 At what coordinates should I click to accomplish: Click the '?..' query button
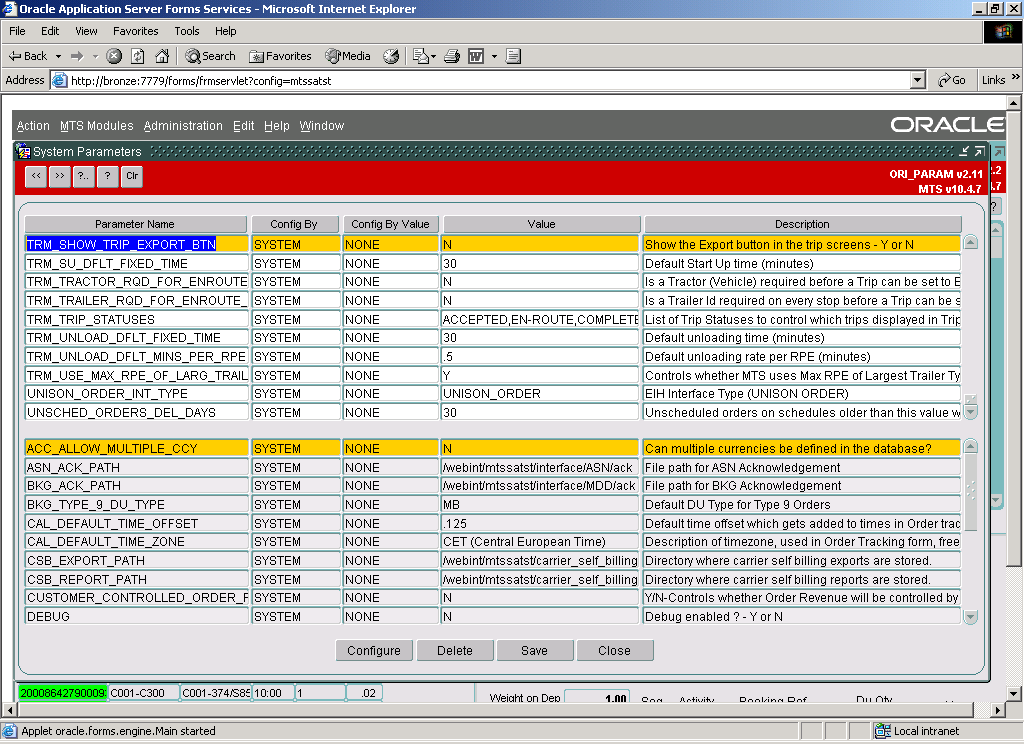(x=83, y=176)
